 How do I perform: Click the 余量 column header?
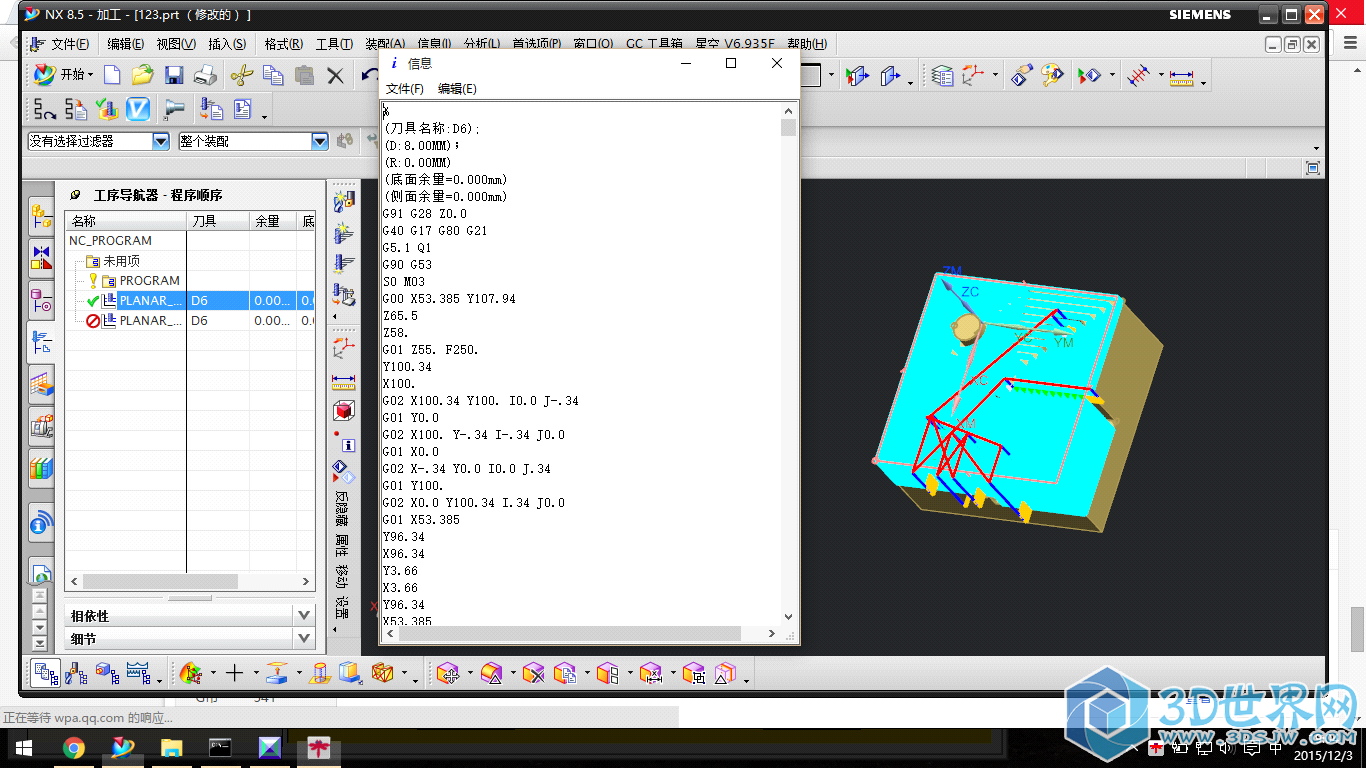(x=273, y=221)
